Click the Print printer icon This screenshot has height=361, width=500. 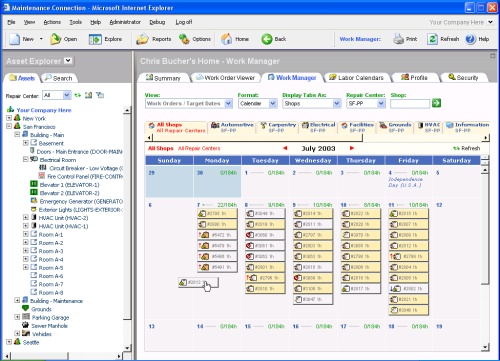pos(398,39)
